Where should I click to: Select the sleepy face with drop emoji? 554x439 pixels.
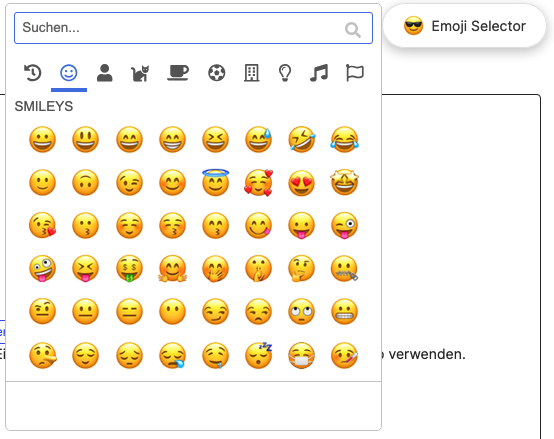(172, 355)
